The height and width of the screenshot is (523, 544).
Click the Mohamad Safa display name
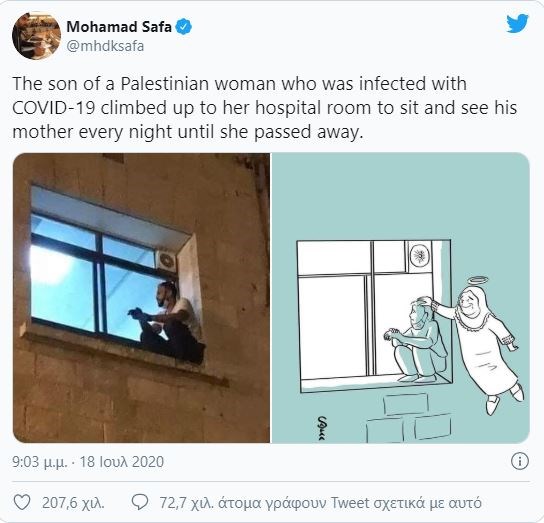pos(119,27)
